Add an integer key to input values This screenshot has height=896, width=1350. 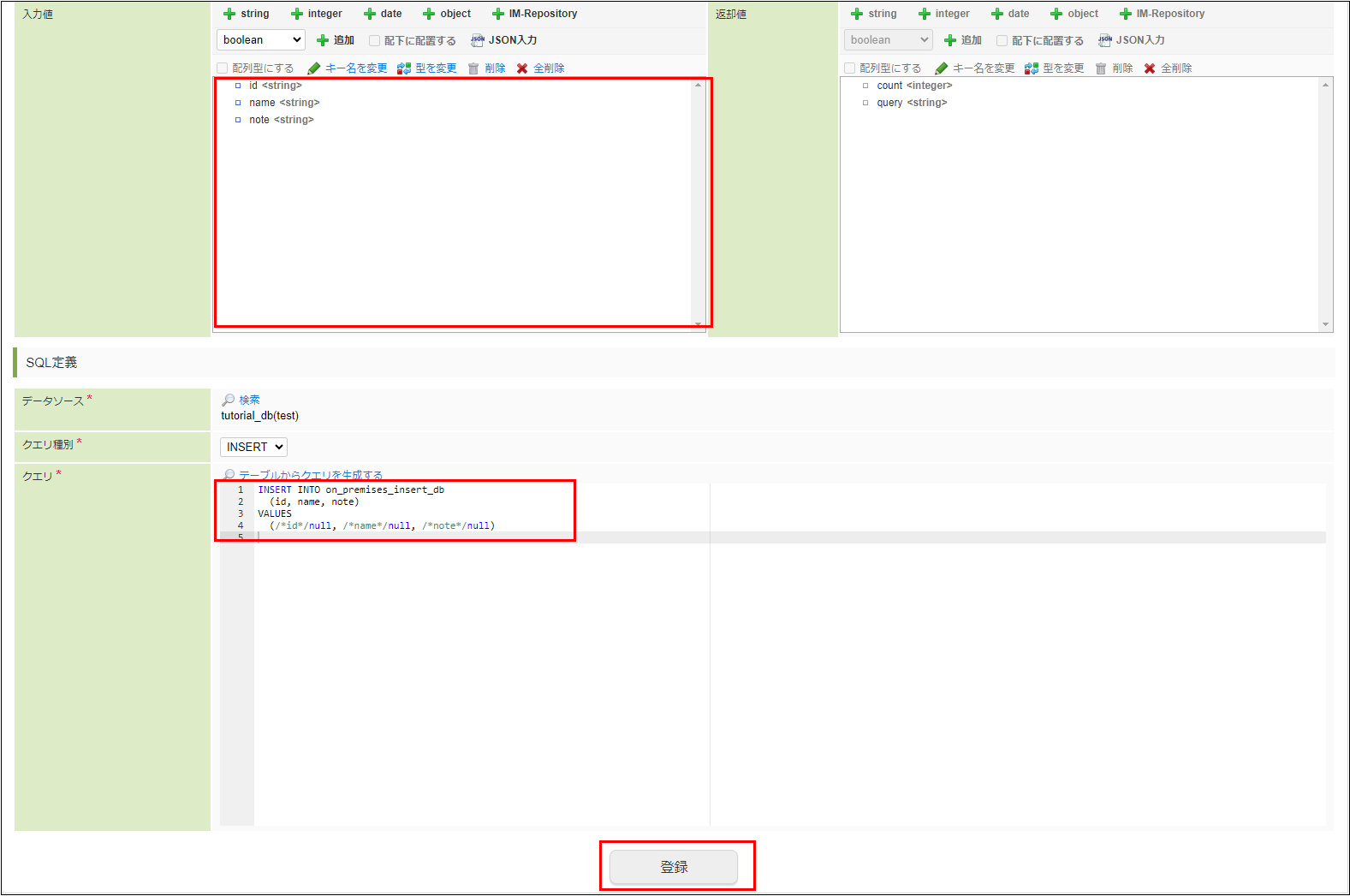pos(317,14)
